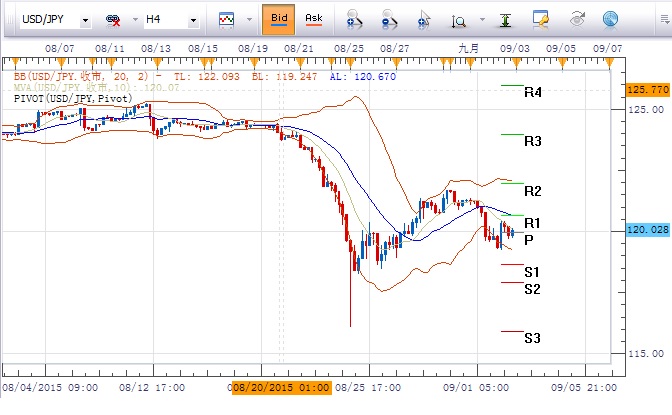672x415 pixels.
Task: Click the BB Bollinger Bands indicator label
Action: 81,77
